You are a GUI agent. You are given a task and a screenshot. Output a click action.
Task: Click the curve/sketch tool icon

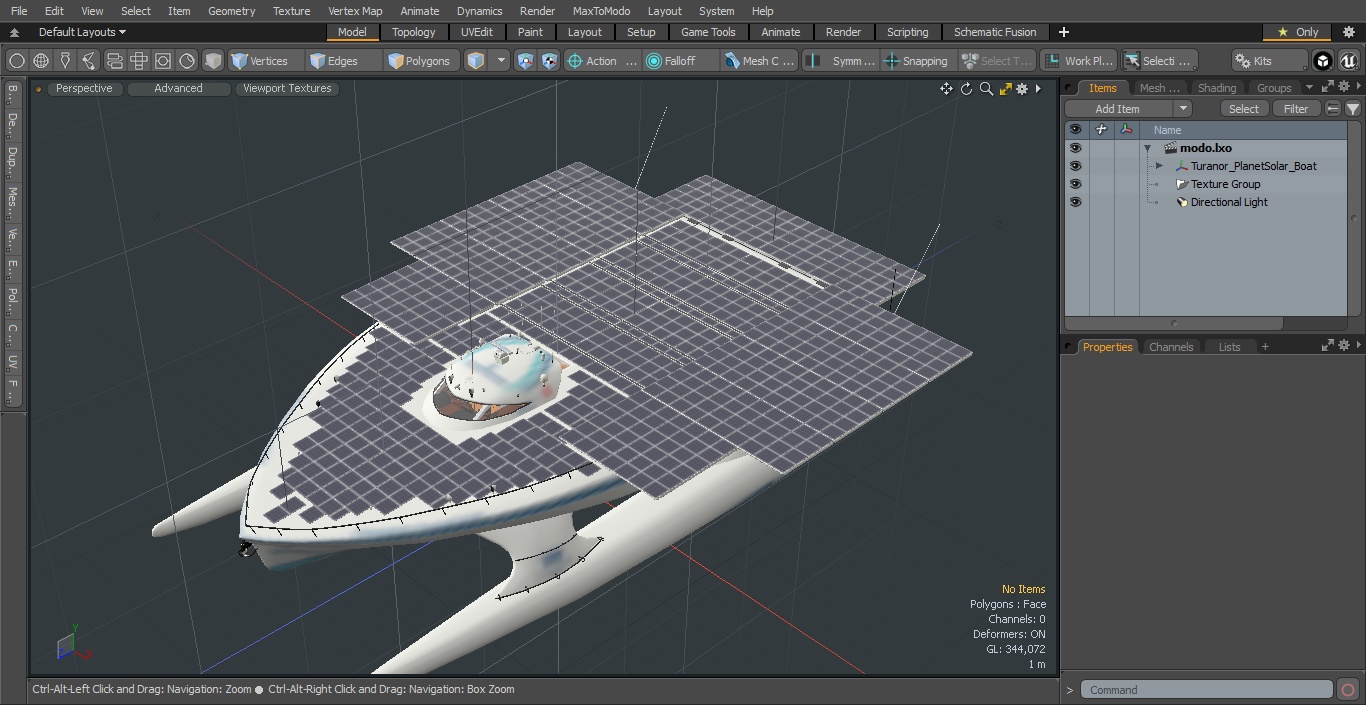(89, 61)
